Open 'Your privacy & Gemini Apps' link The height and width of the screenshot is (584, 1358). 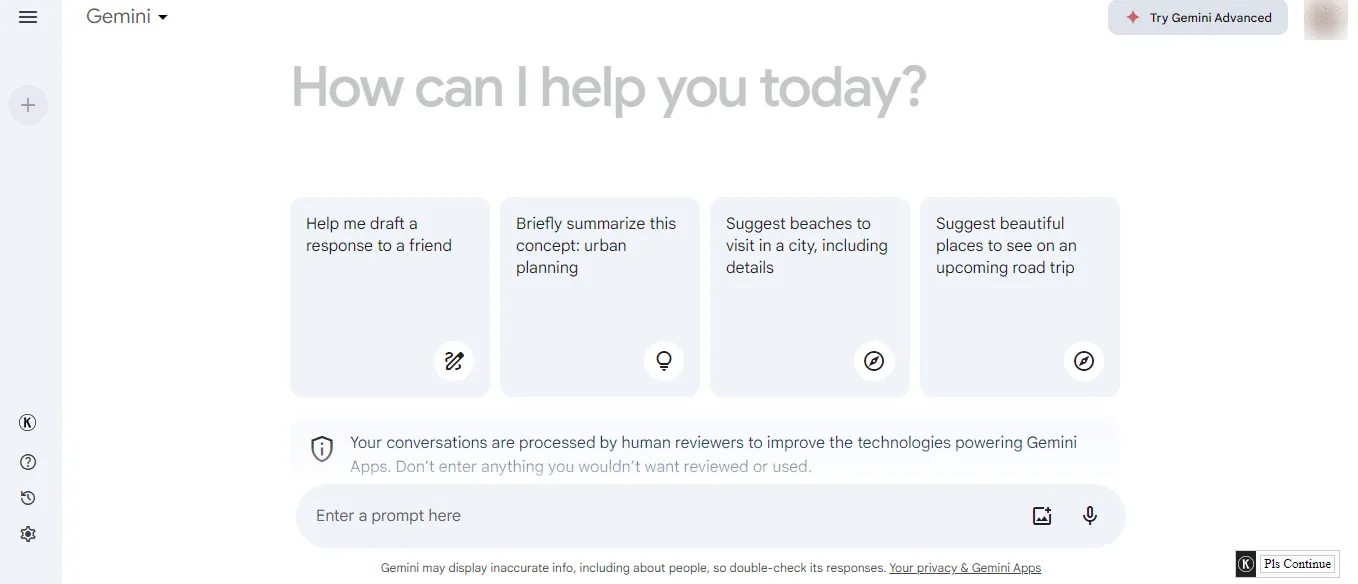pyautogui.click(x=965, y=568)
